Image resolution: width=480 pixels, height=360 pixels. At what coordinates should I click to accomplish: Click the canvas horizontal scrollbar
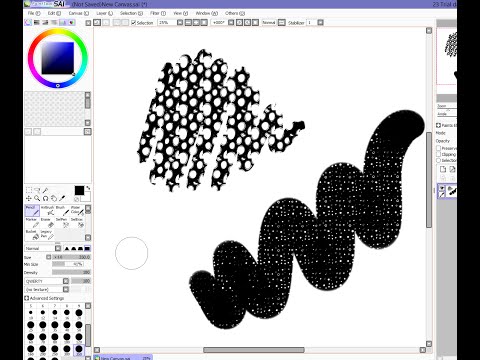coord(254,350)
